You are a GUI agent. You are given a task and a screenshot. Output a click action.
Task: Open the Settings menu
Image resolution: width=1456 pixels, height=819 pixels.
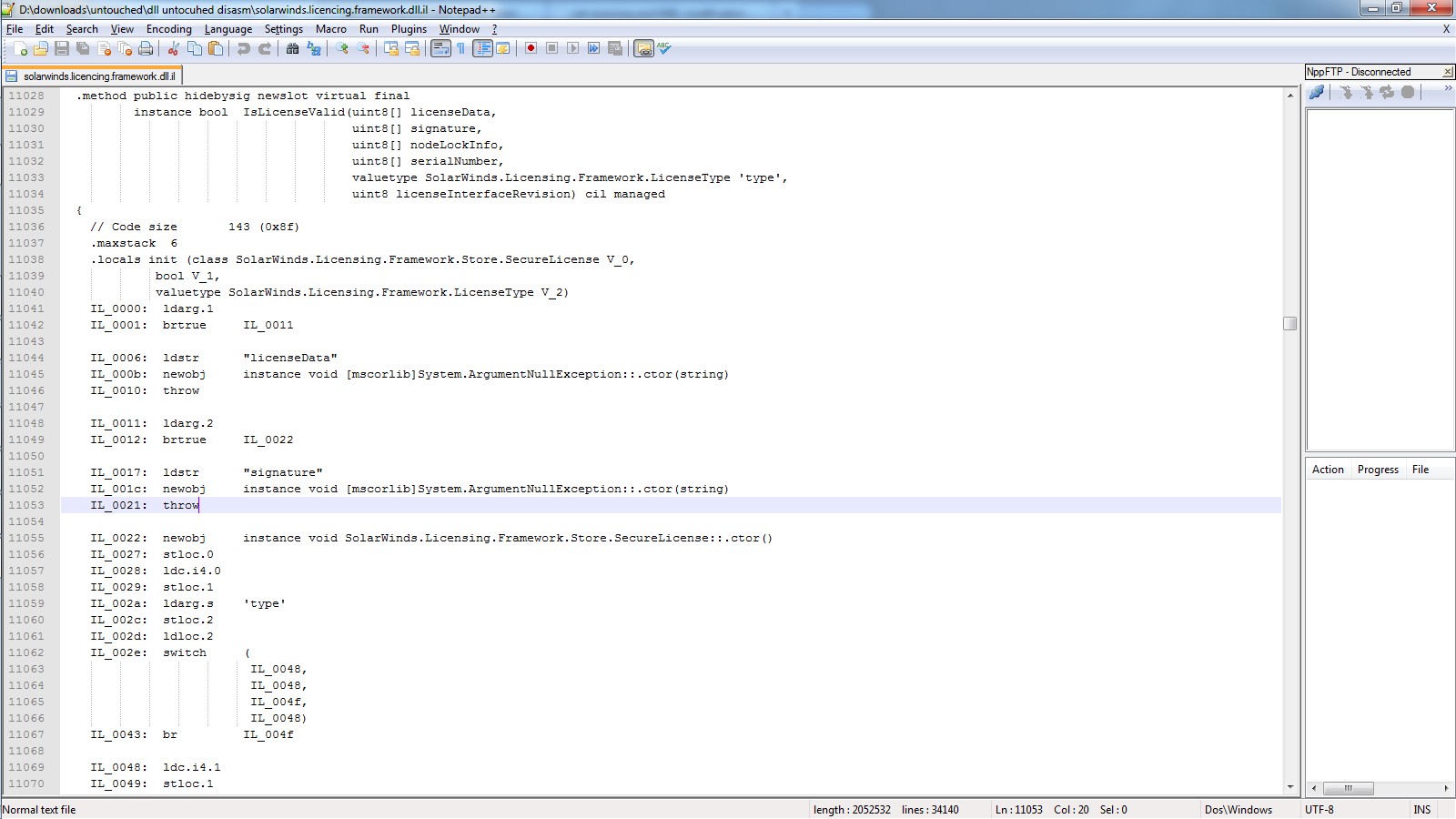click(x=284, y=29)
